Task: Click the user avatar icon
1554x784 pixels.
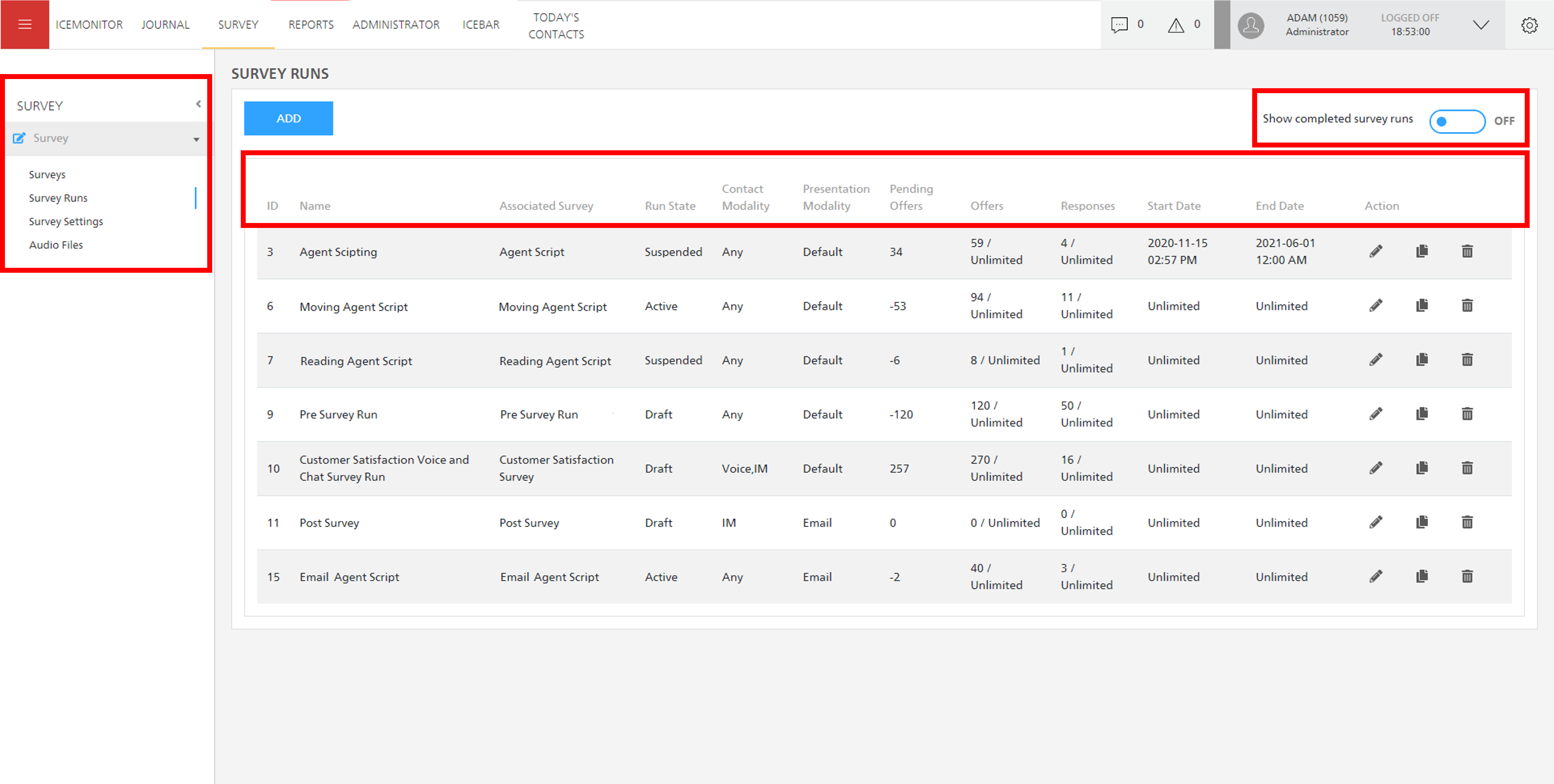Action: pyautogui.click(x=1250, y=25)
